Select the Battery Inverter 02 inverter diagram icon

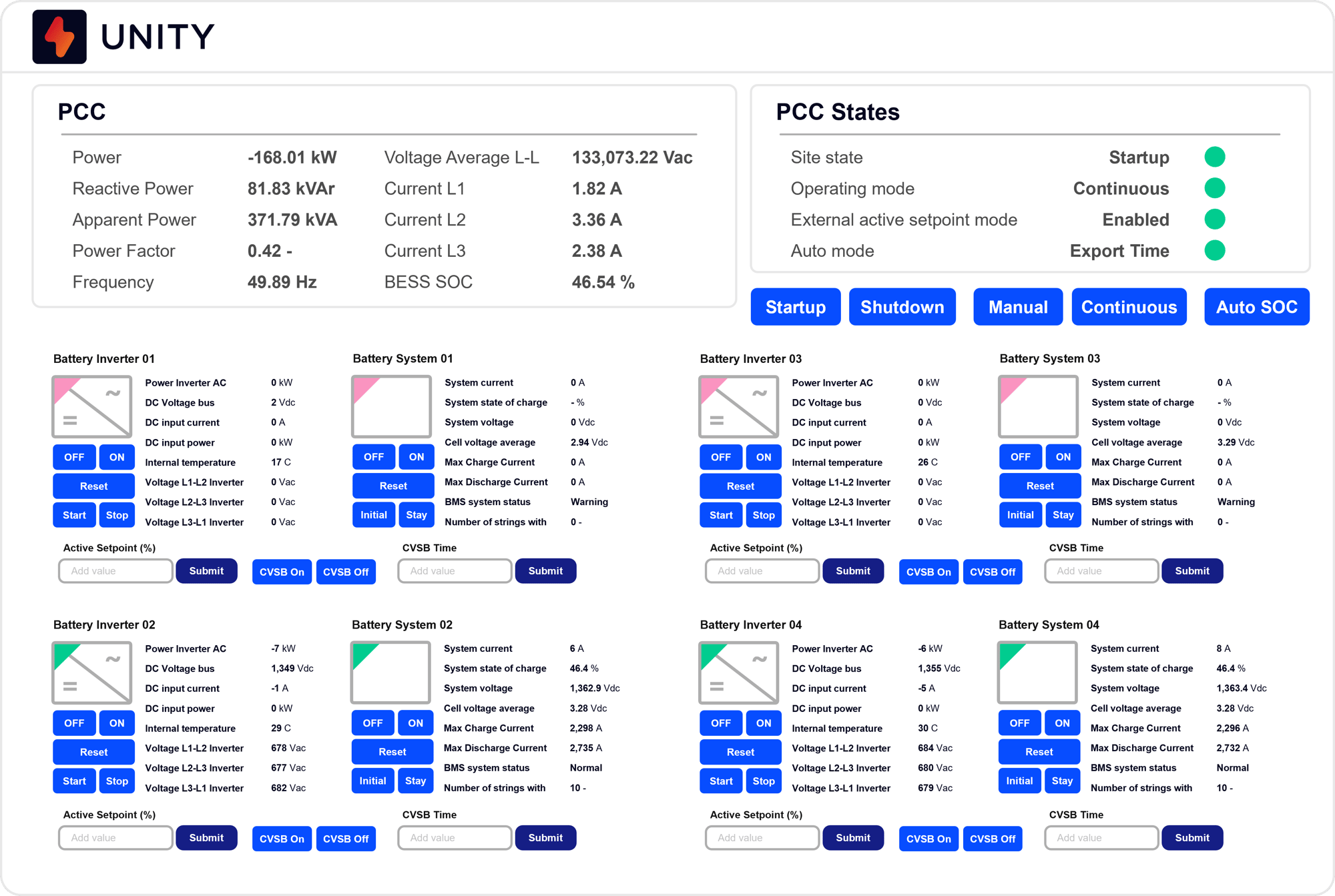[92, 673]
